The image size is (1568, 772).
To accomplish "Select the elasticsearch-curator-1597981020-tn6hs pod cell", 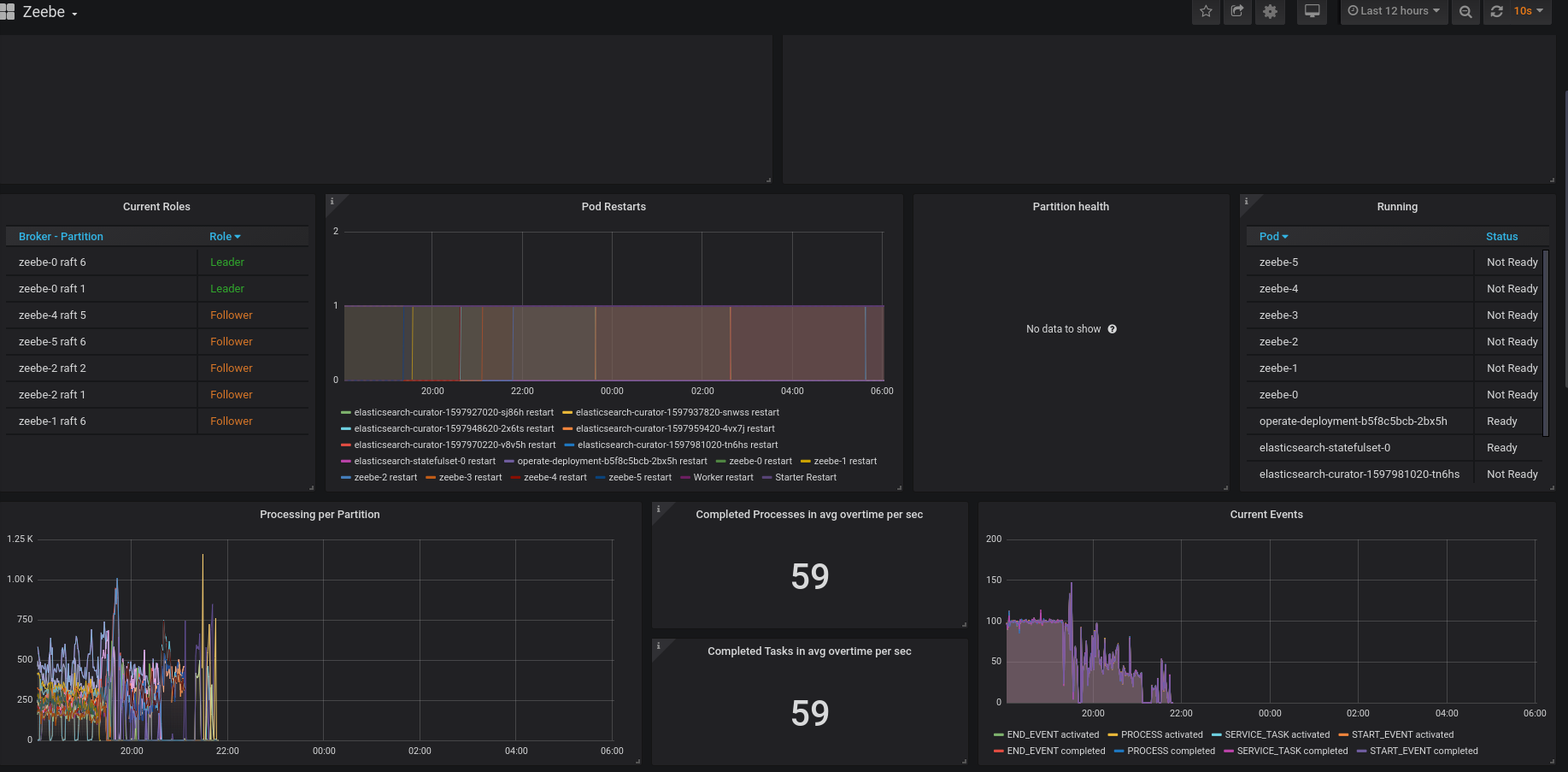I will (1360, 474).
